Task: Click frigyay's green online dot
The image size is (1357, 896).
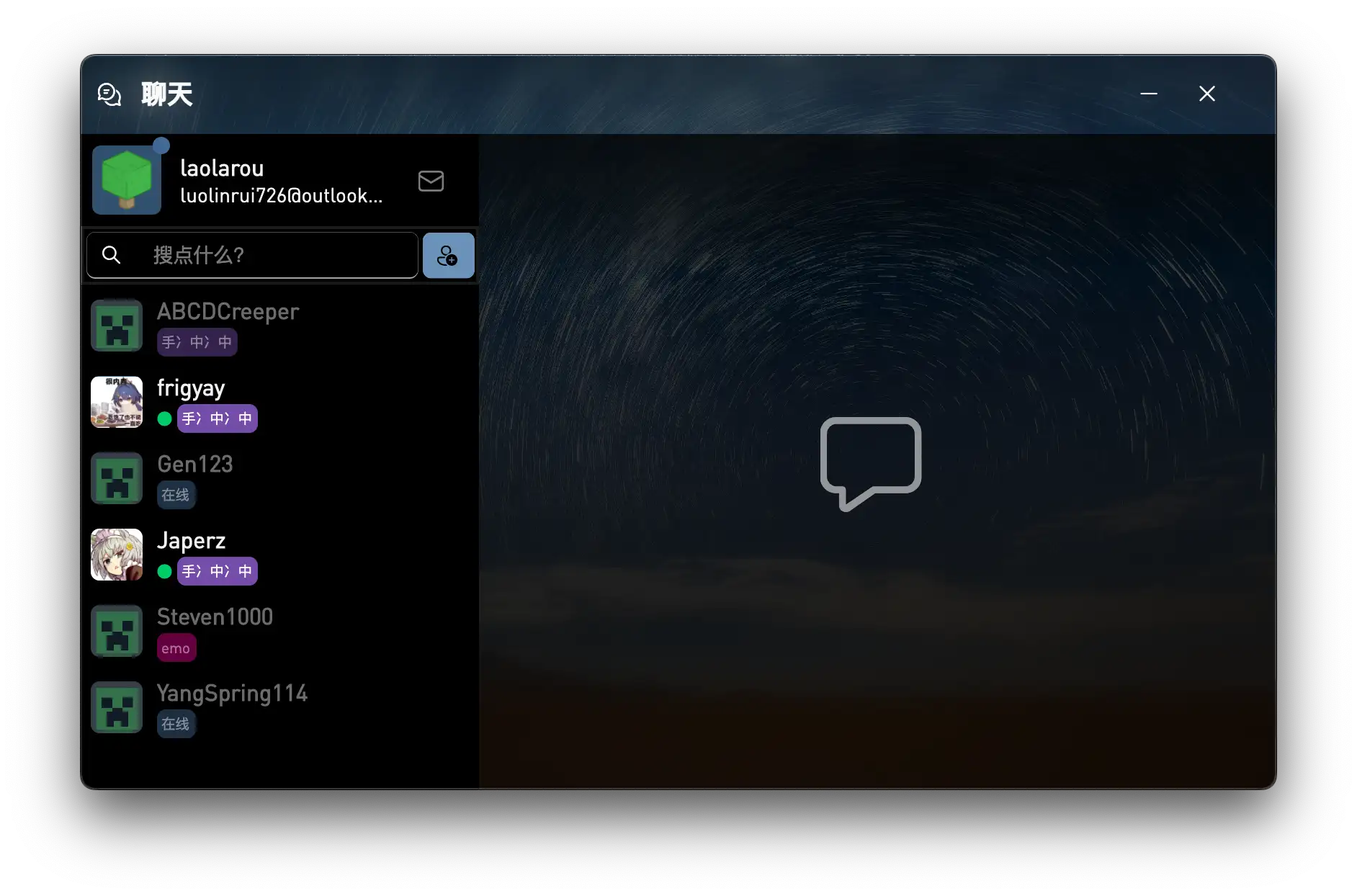Action: tap(164, 418)
